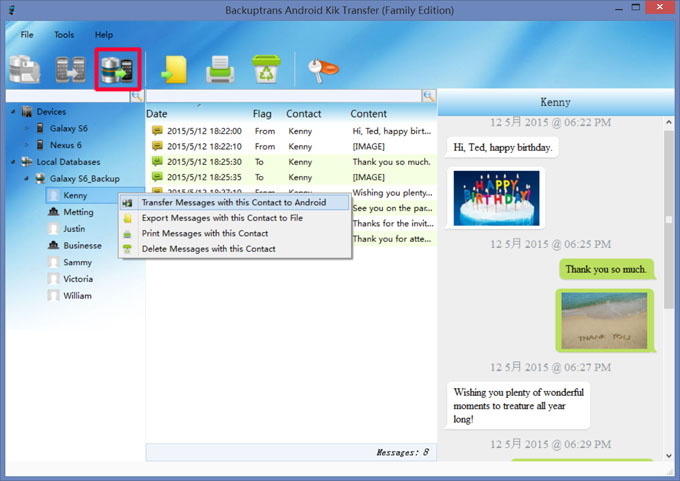Open the Help menu
This screenshot has height=481, width=680.
pos(104,34)
